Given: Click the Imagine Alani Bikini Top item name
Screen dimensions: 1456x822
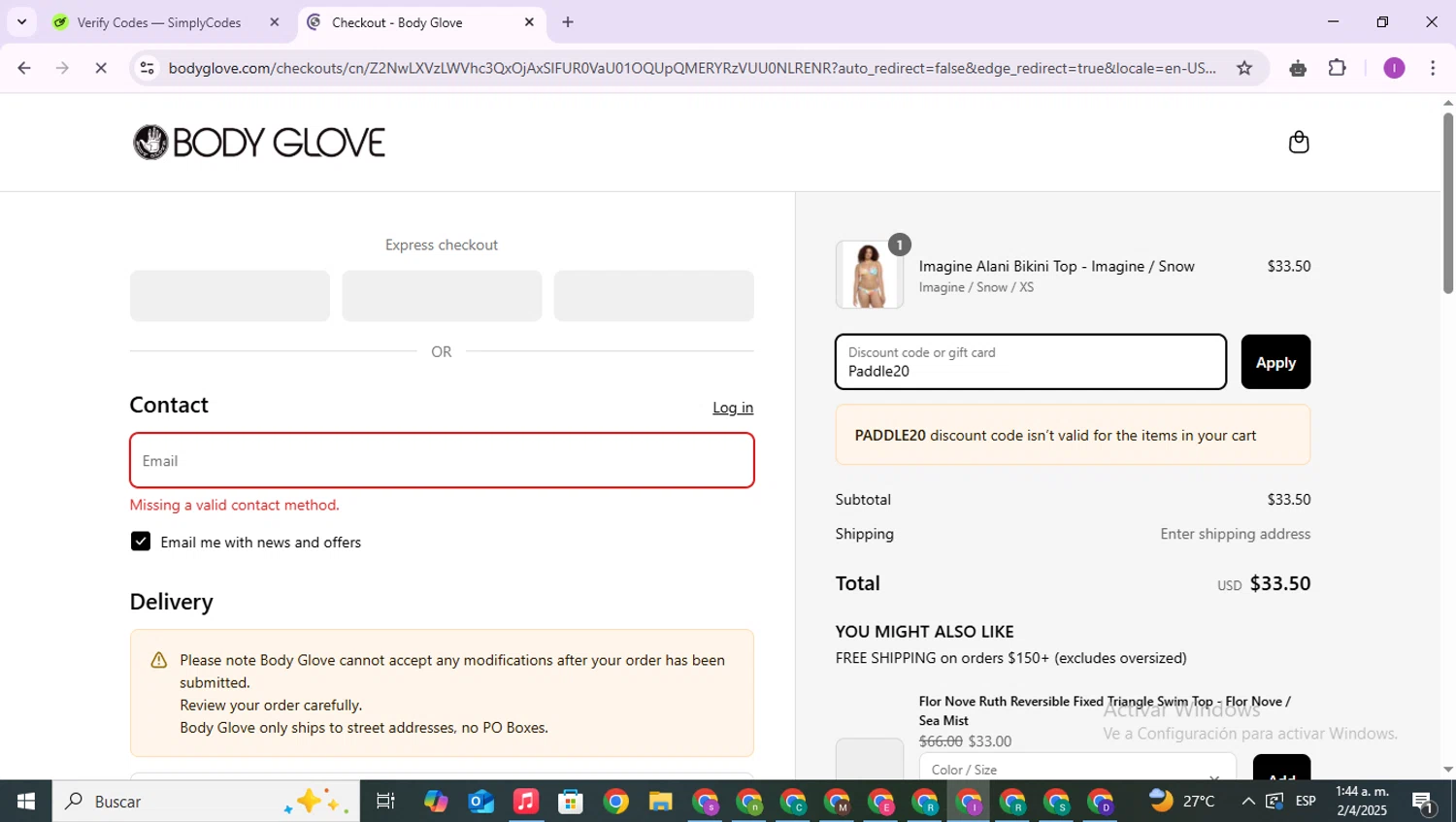Looking at the screenshot, I should coord(1056,266).
